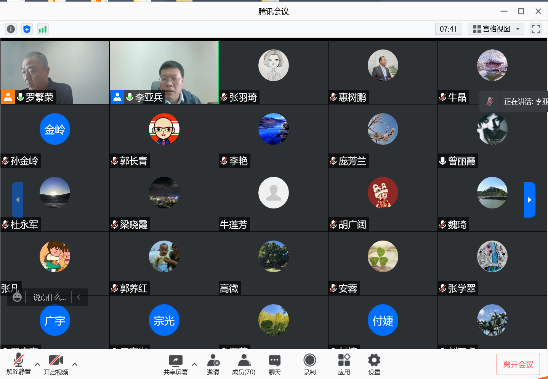Open the Share Screen tool

175,364
